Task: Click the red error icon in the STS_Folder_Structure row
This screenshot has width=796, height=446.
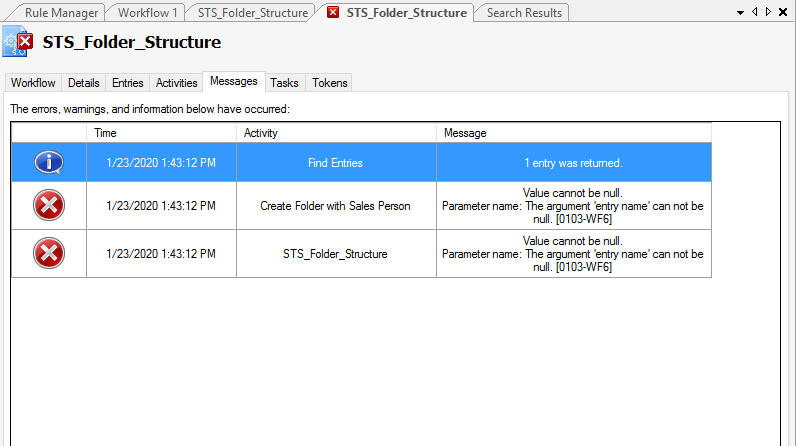Action: [49, 254]
